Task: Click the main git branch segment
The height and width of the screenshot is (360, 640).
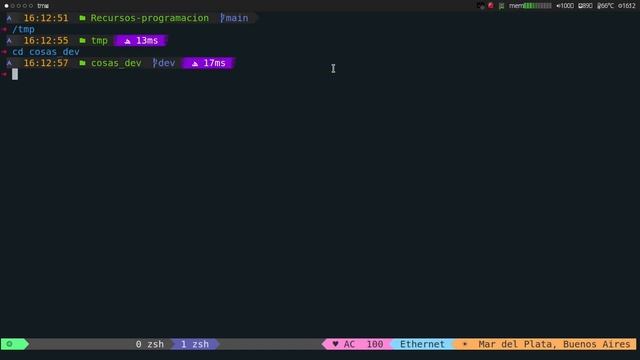Action: pyautogui.click(x=234, y=18)
